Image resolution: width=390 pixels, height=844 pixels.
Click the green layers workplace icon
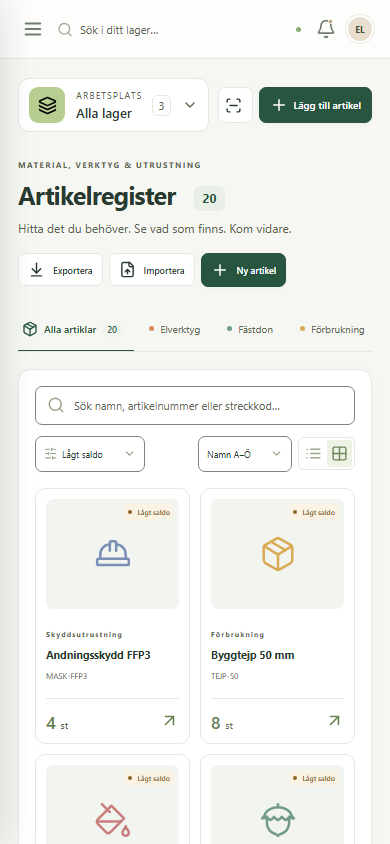(47, 105)
